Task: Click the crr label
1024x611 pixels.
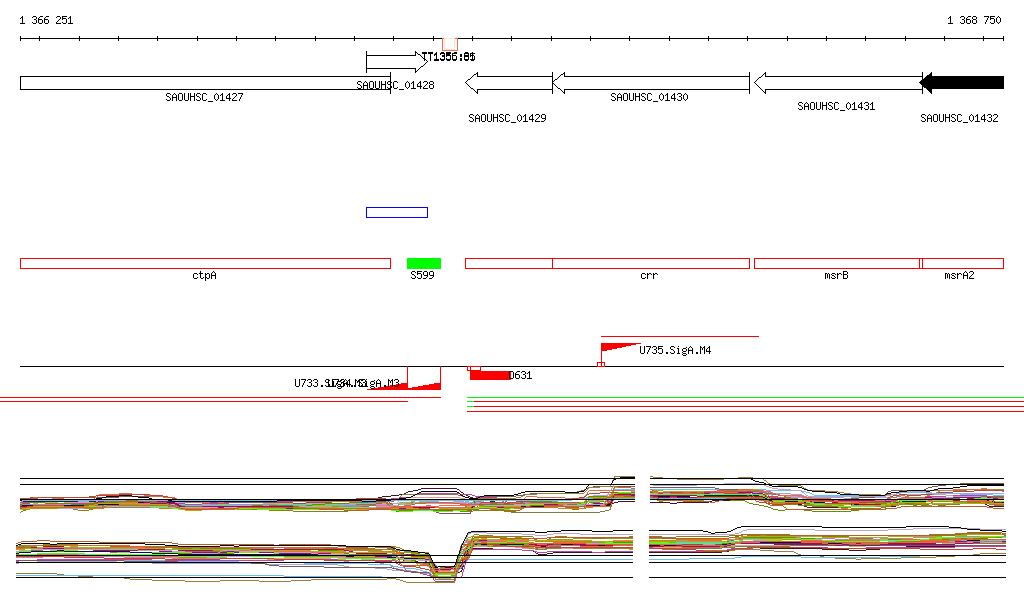Action: 649,275
